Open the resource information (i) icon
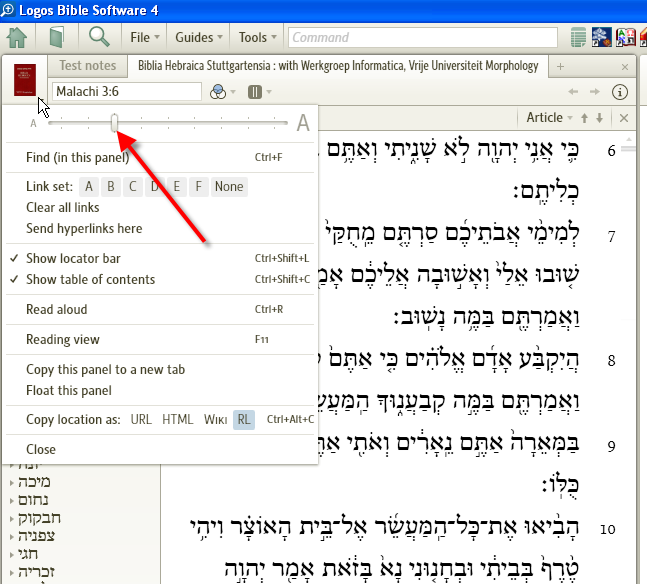Viewport: 647px width, 584px height. tap(620, 92)
